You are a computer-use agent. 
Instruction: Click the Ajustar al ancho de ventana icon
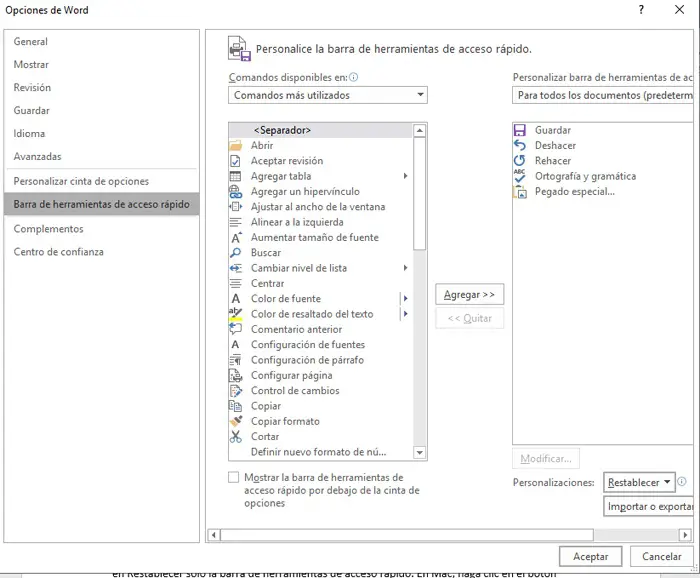pos(235,207)
